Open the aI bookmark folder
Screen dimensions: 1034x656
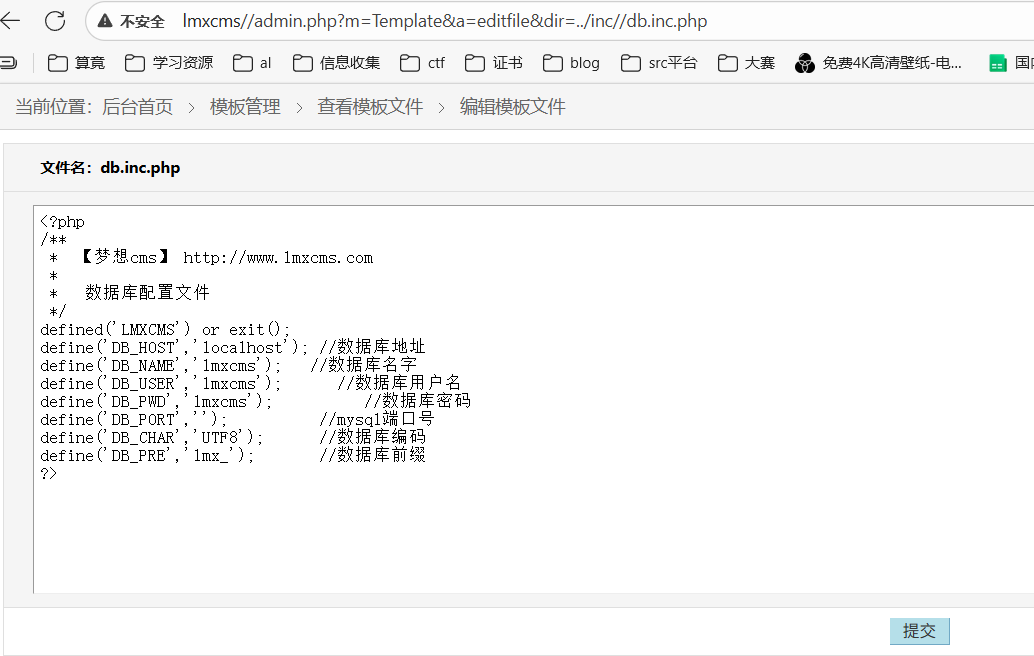coord(252,63)
